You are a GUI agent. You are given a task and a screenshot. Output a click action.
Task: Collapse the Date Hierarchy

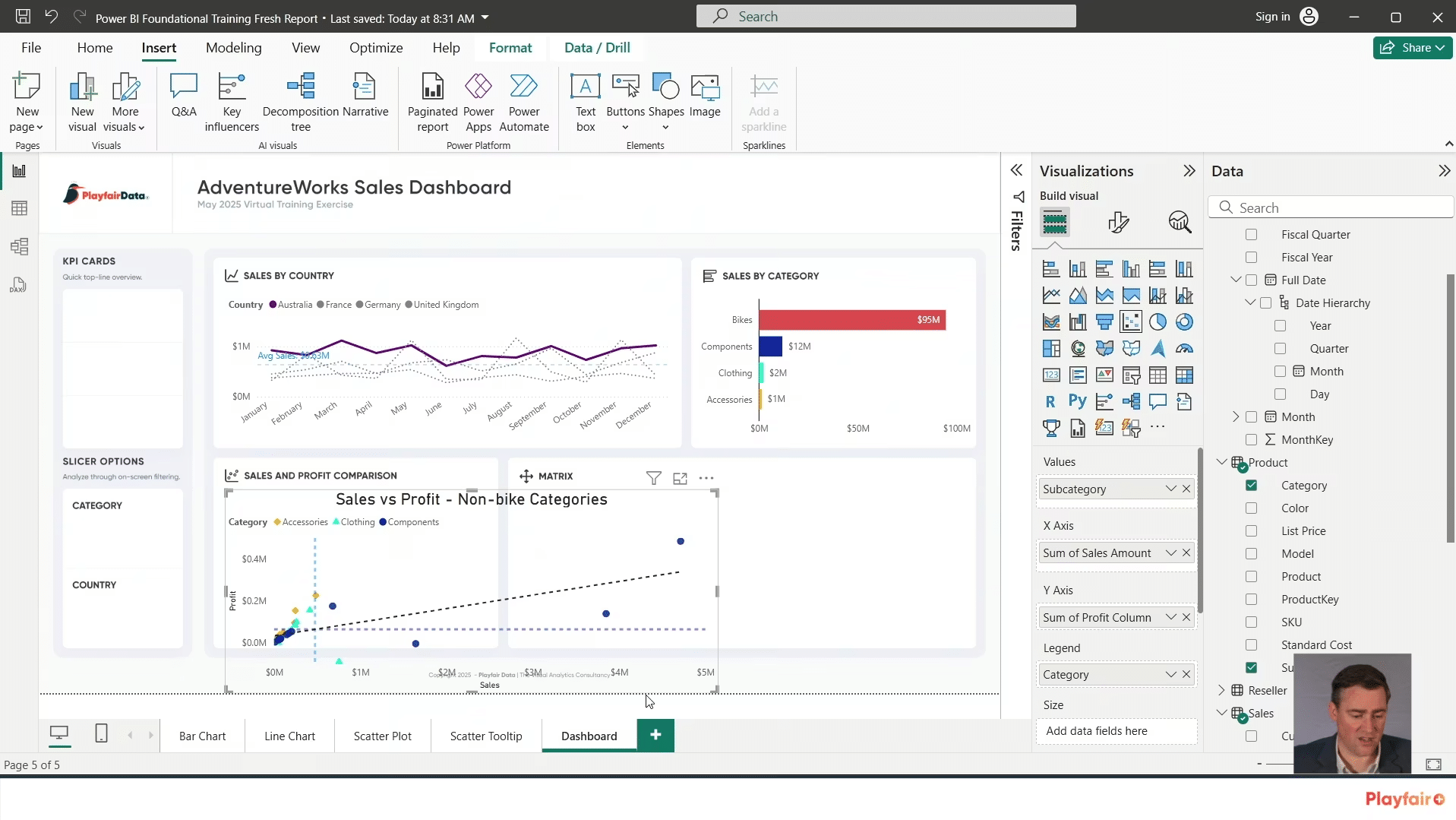click(1250, 302)
